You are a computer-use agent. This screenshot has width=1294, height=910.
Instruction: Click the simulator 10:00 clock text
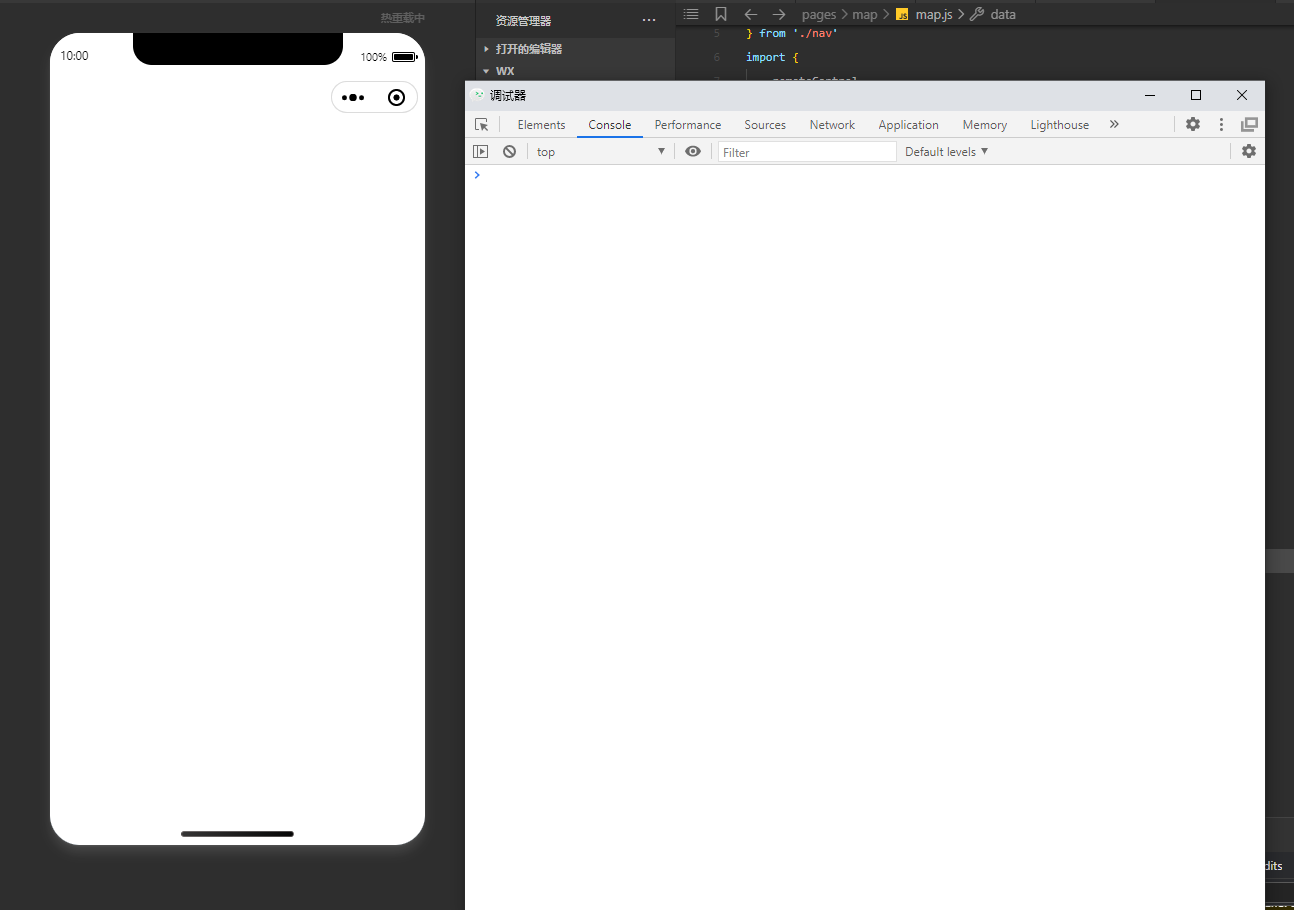pyautogui.click(x=74, y=56)
